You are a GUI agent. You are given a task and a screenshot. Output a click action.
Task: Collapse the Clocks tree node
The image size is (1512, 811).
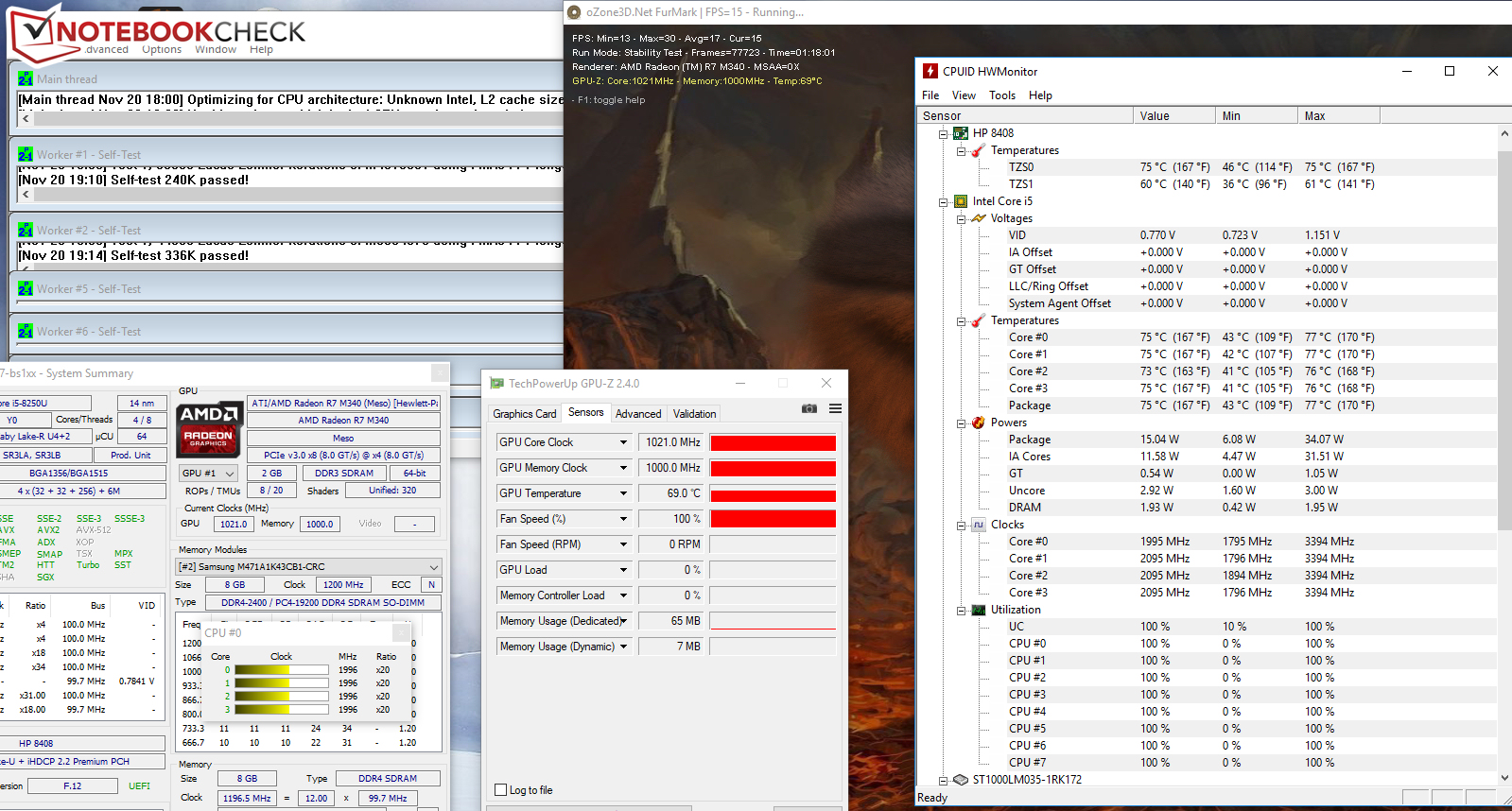(961, 526)
